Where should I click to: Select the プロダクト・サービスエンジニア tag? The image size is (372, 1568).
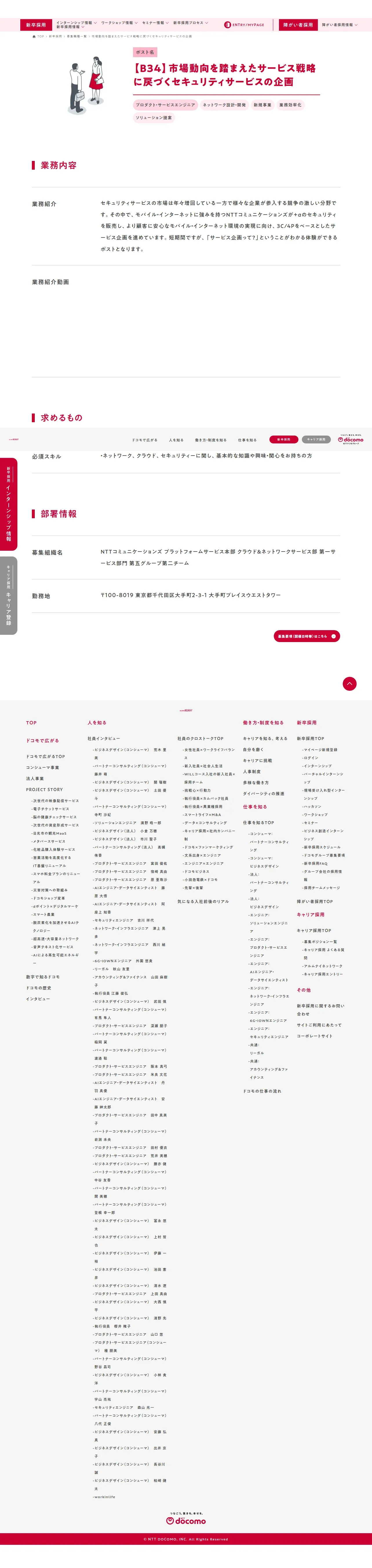(165, 105)
